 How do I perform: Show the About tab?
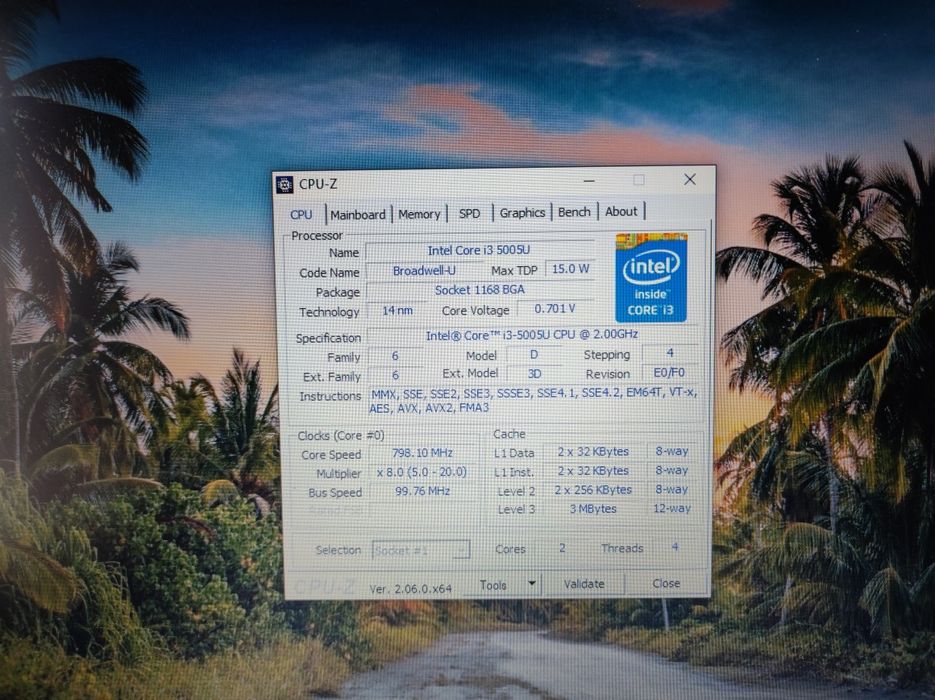[621, 212]
